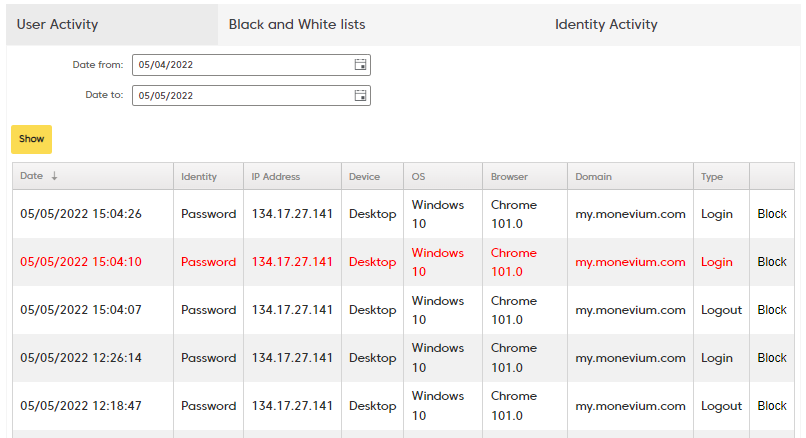Click red Chrome 101.0 browser cell
The width and height of the screenshot is (806, 438).
pyautogui.click(x=514, y=262)
